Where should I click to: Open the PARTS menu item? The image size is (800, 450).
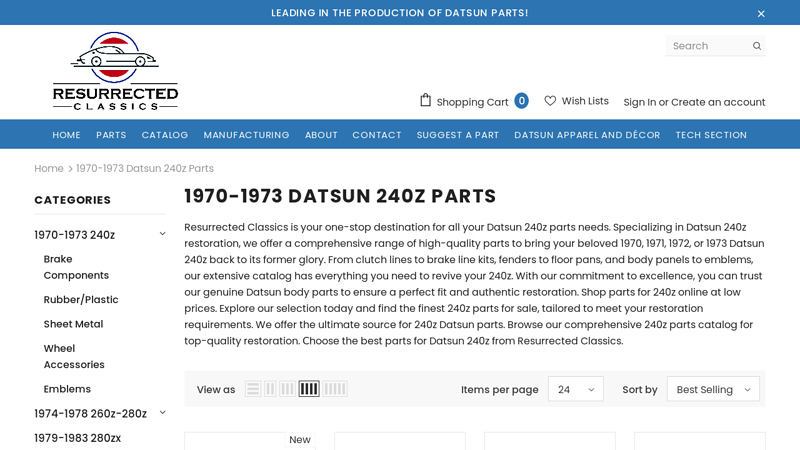tap(111, 135)
